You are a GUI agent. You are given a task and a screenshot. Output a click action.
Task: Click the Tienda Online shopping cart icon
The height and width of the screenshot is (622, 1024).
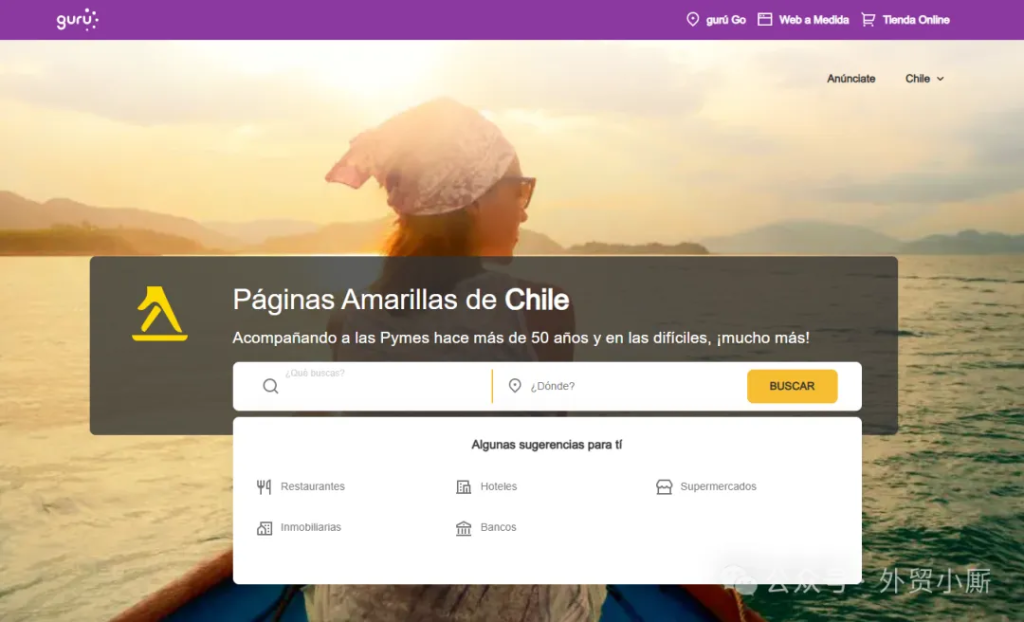click(x=868, y=20)
